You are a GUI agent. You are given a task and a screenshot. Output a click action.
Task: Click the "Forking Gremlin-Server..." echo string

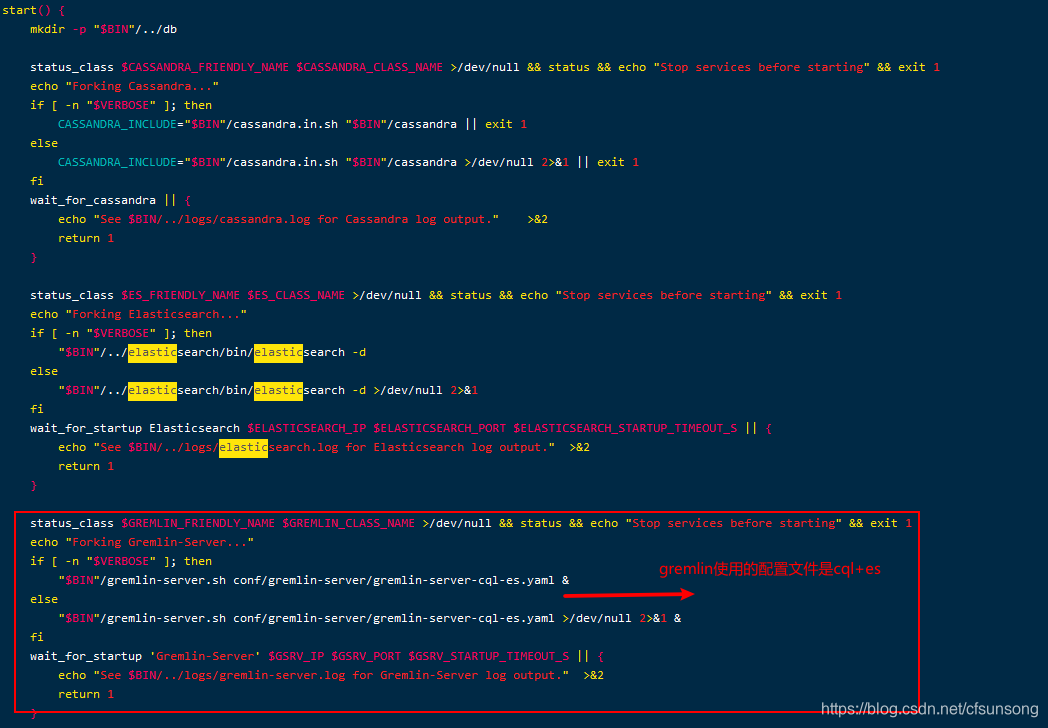pyautogui.click(x=162, y=542)
